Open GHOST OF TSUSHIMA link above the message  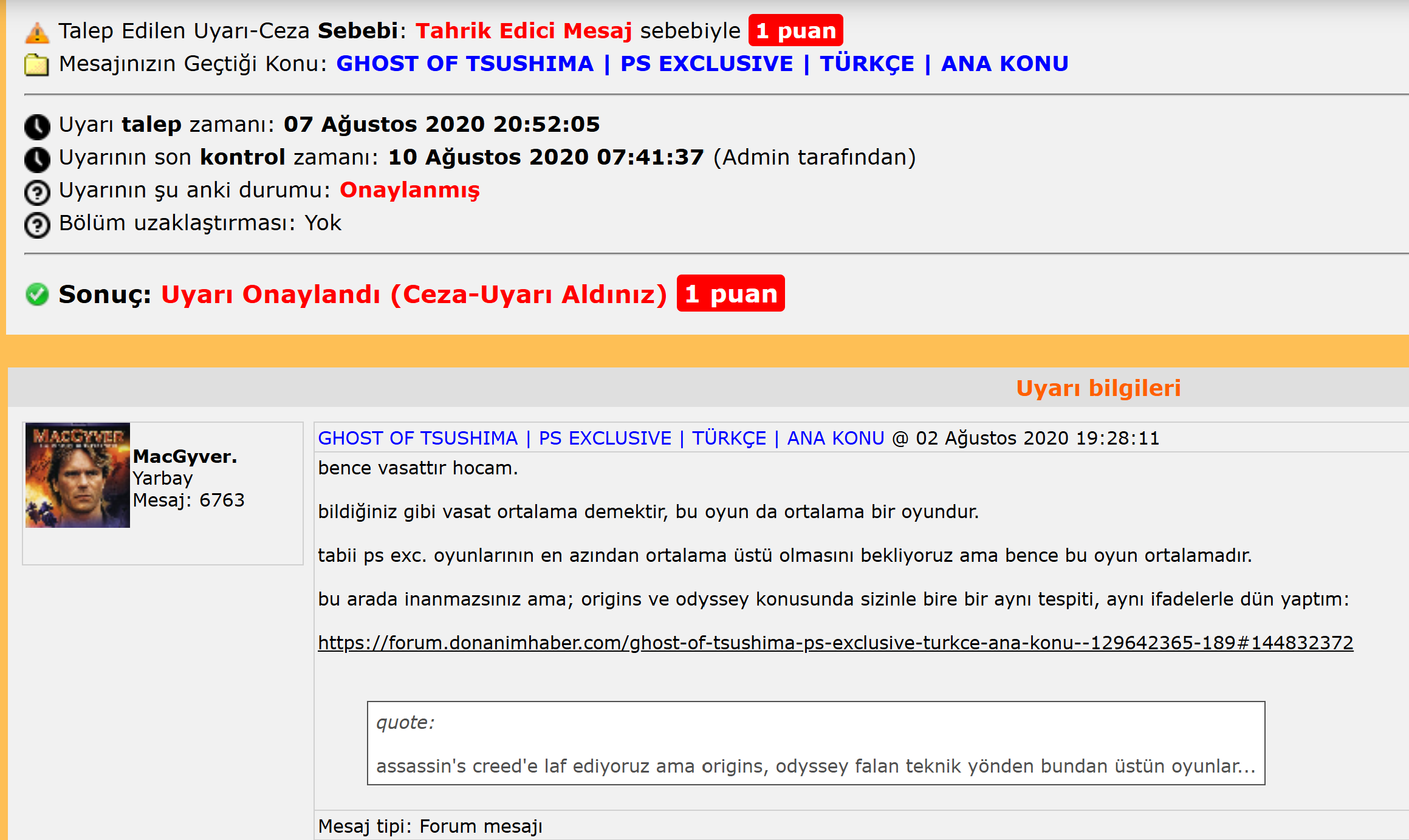click(x=601, y=438)
